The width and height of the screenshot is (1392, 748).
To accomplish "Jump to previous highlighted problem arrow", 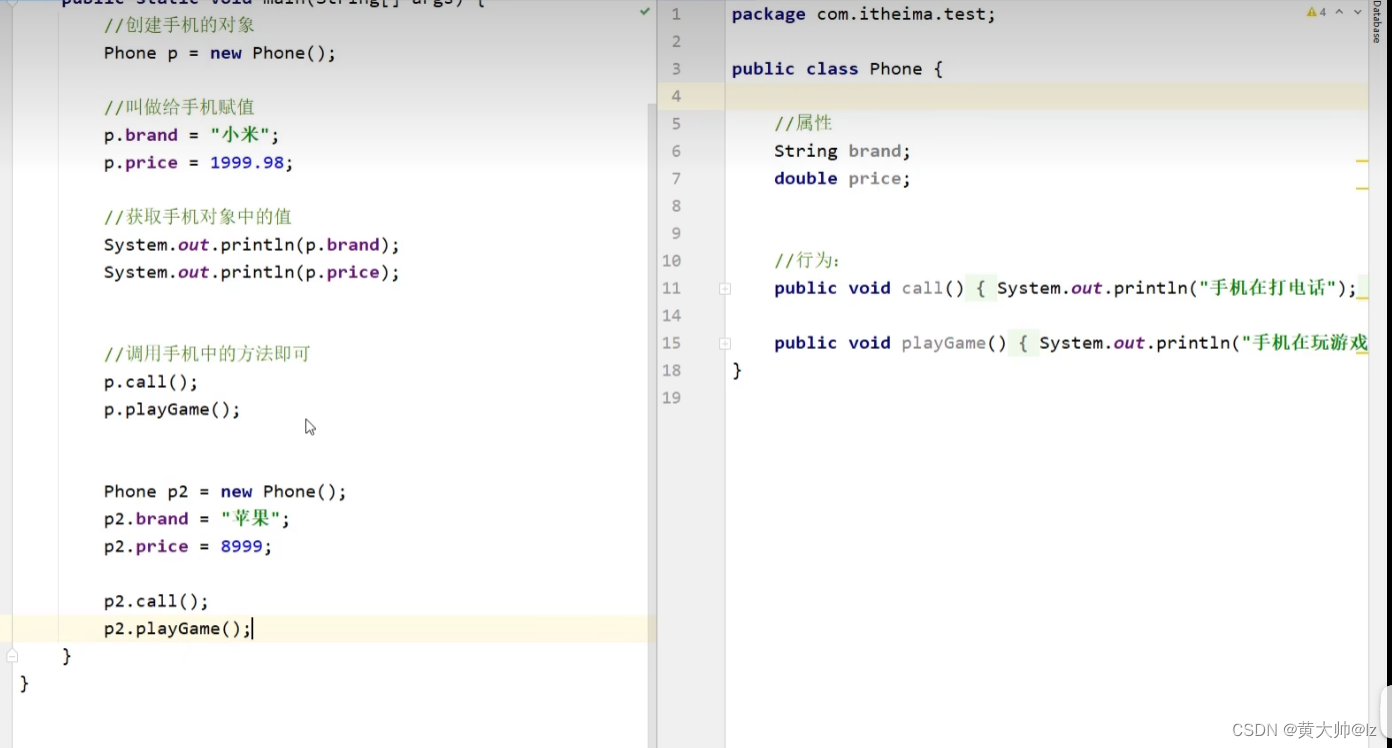I will point(1339,12).
